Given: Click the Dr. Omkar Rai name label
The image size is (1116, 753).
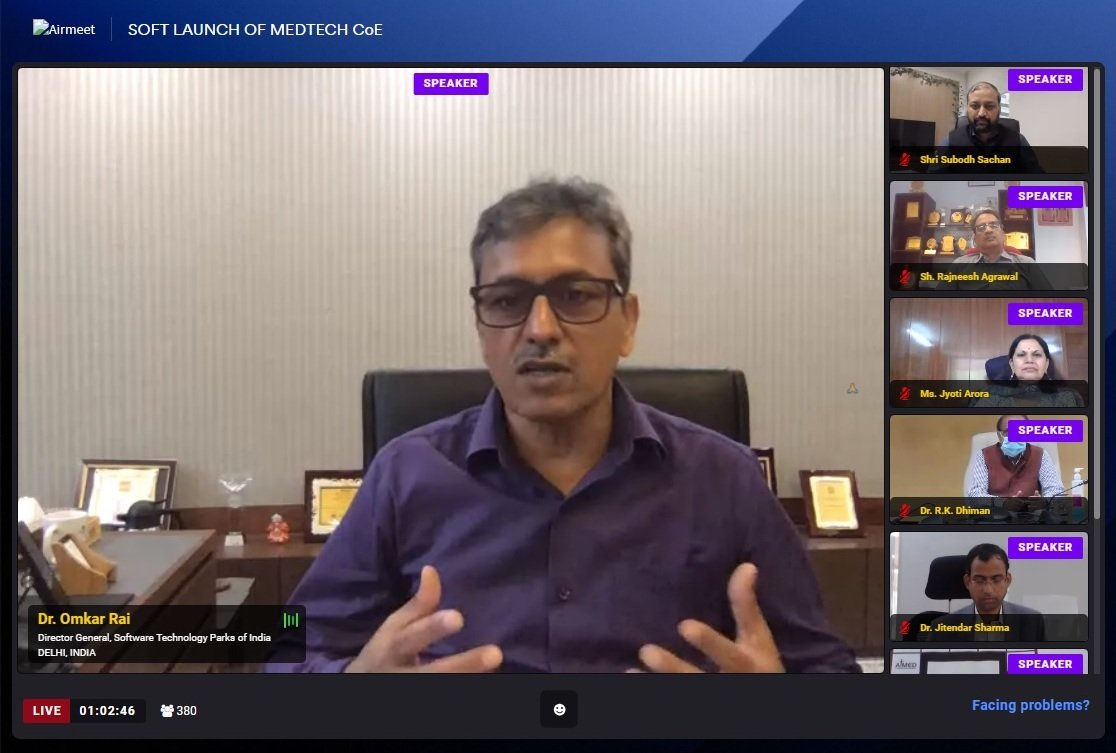Looking at the screenshot, I should click(84, 618).
